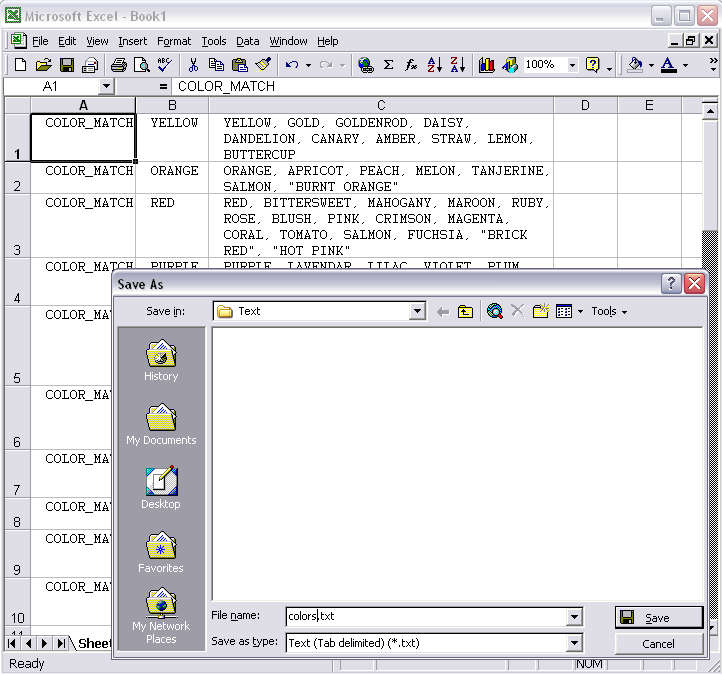Click the Cancel button

(x=658, y=644)
